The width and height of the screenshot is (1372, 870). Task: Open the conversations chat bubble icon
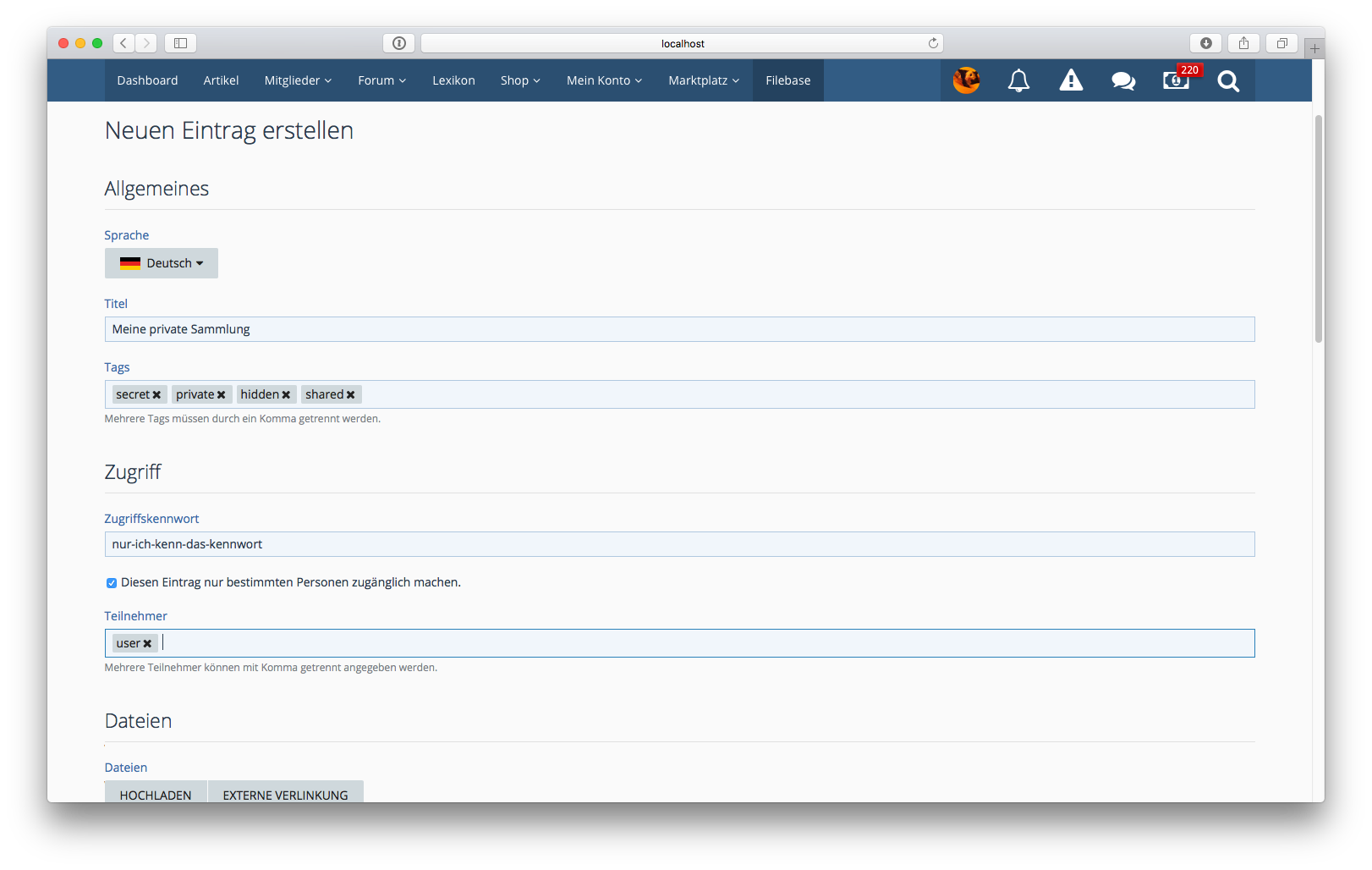tap(1123, 80)
